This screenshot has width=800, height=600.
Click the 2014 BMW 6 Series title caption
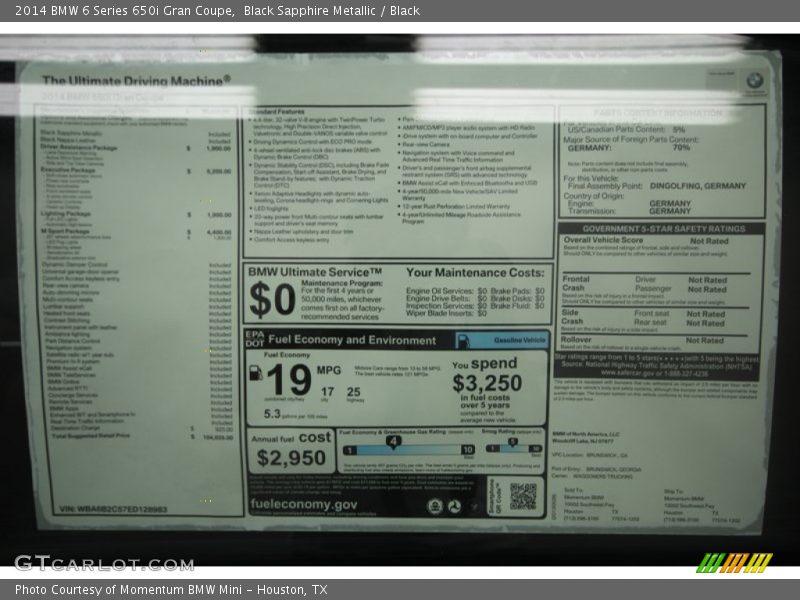pyautogui.click(x=217, y=10)
